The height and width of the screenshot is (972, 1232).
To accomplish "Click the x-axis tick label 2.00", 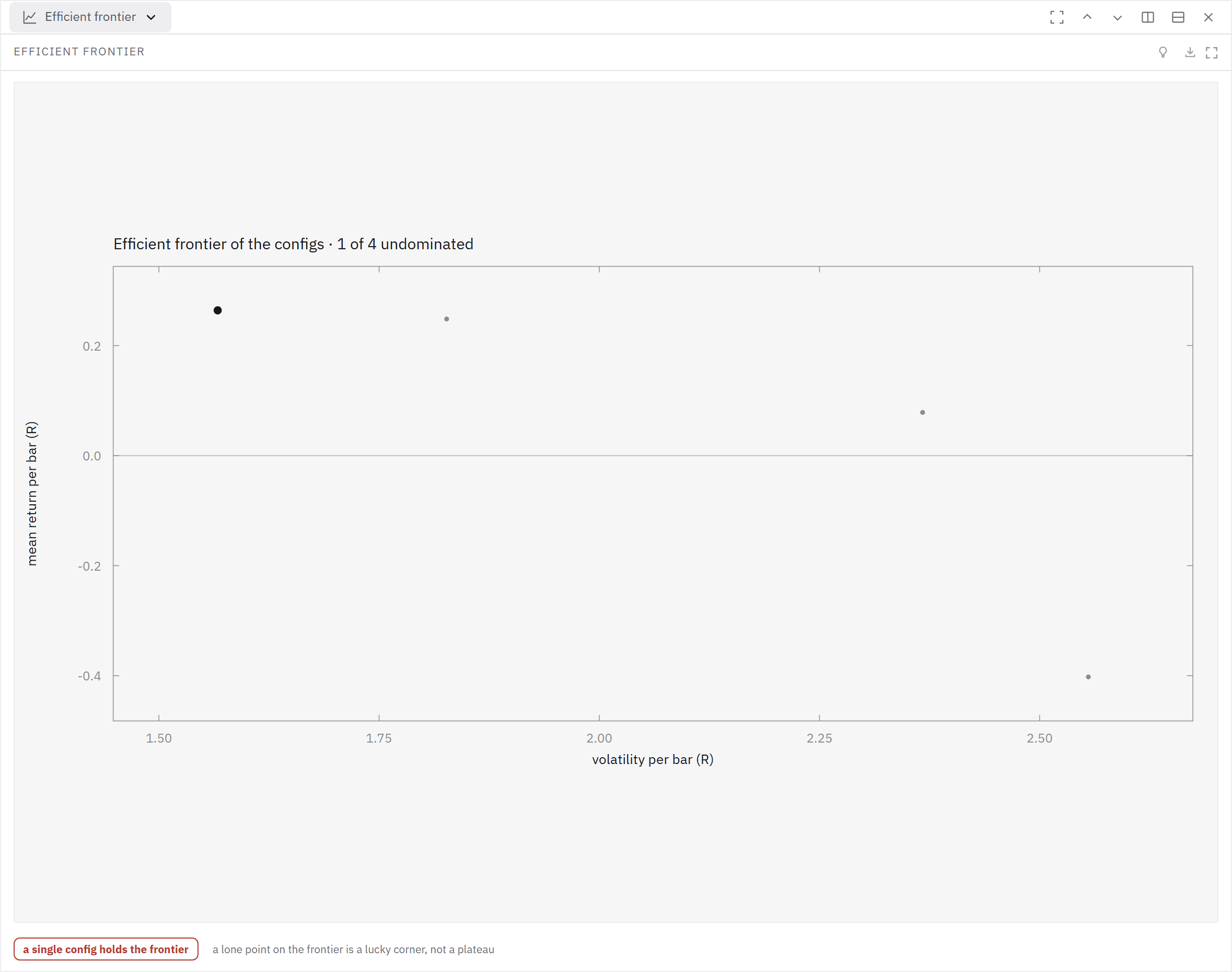I will pos(599,738).
